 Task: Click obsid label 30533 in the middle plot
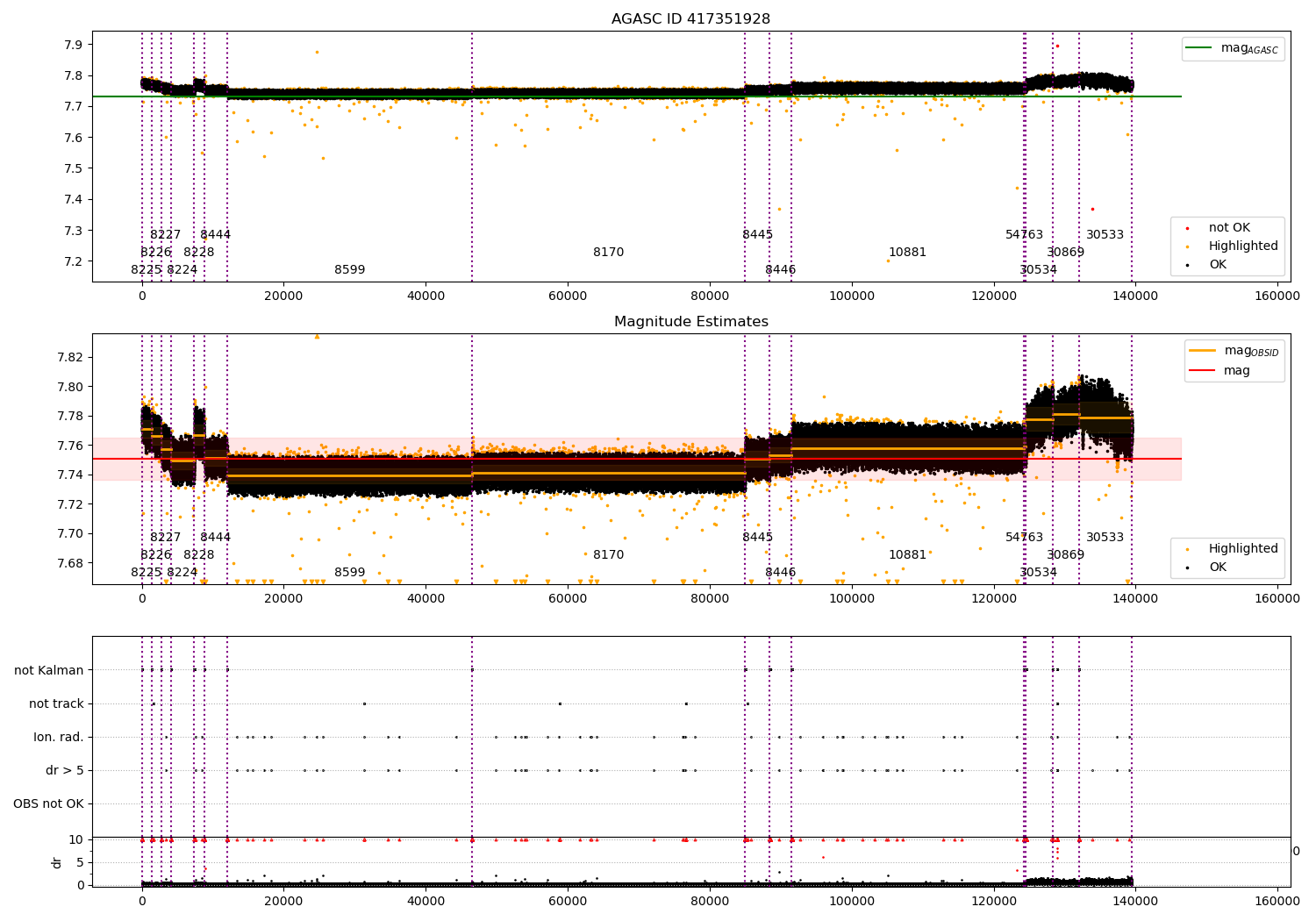(x=1105, y=538)
